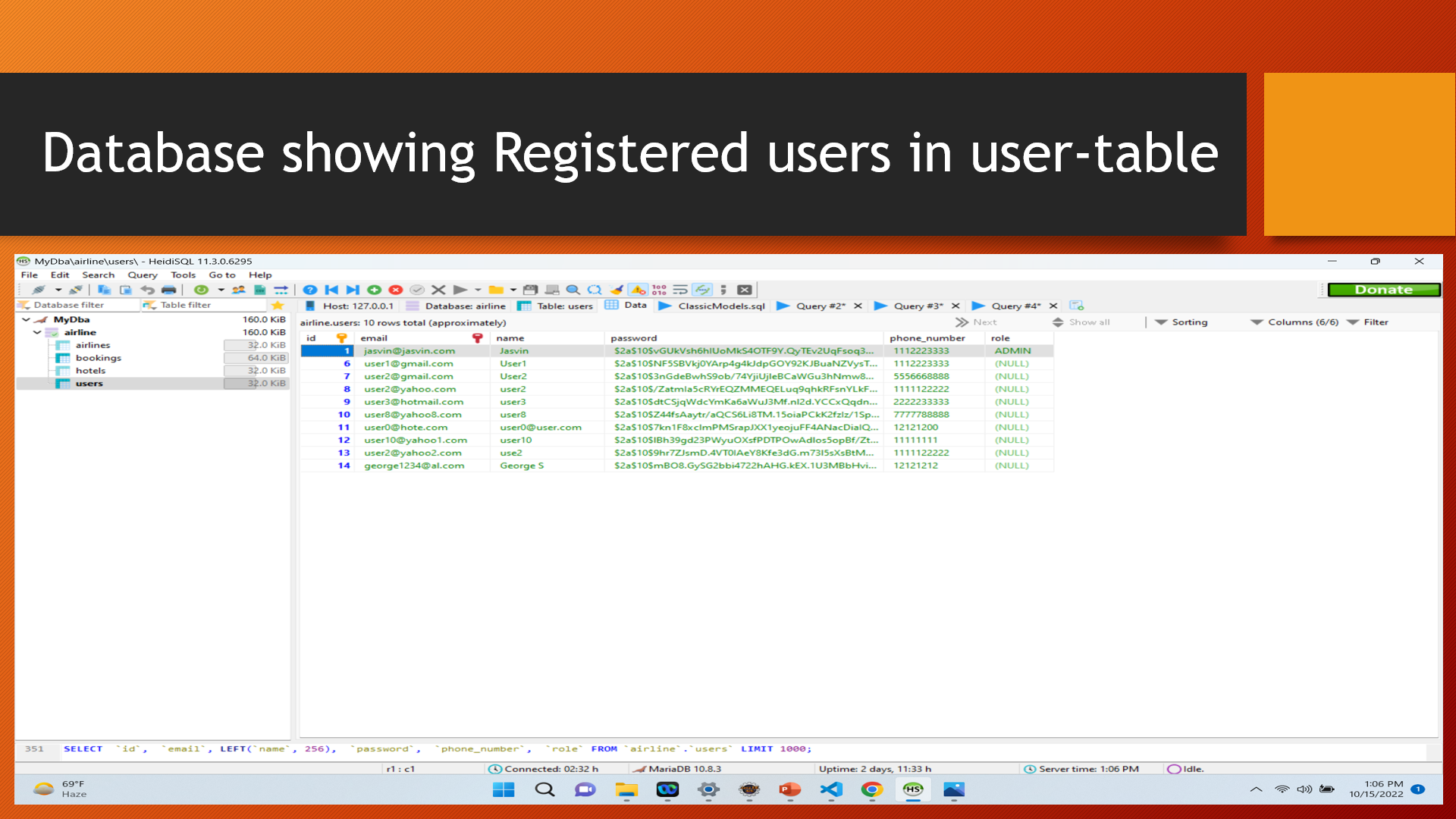Click the email column header
Viewport: 1456px width, 819px height.
[x=422, y=338]
